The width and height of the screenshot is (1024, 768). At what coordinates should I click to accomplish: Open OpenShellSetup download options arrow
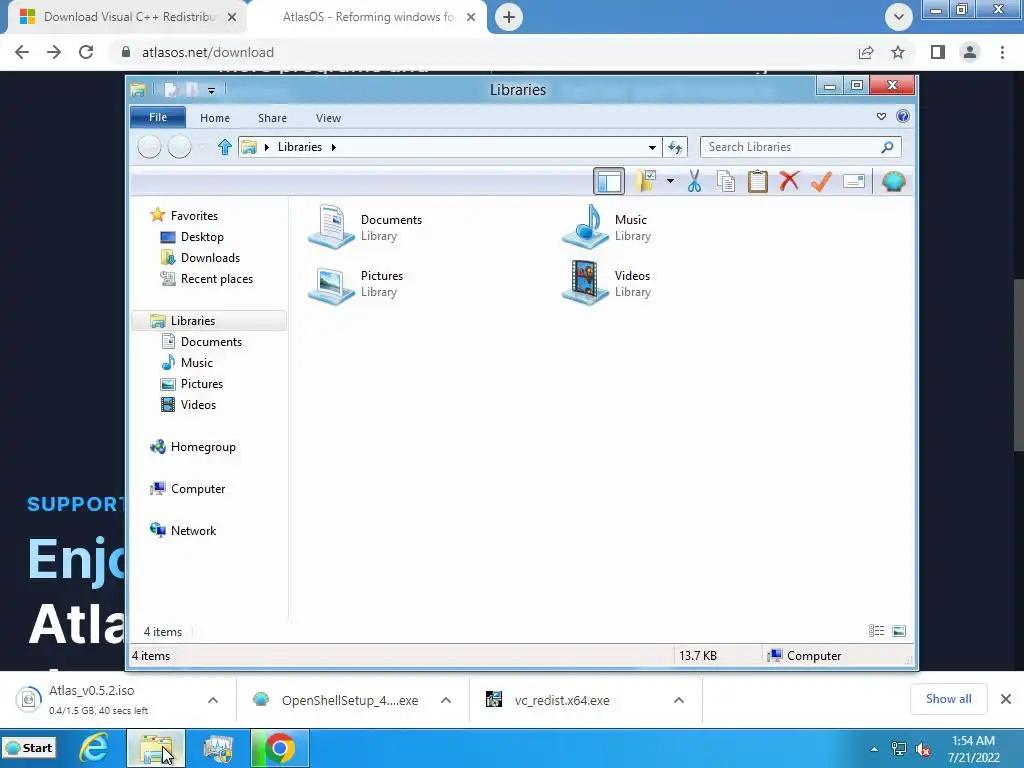point(446,700)
